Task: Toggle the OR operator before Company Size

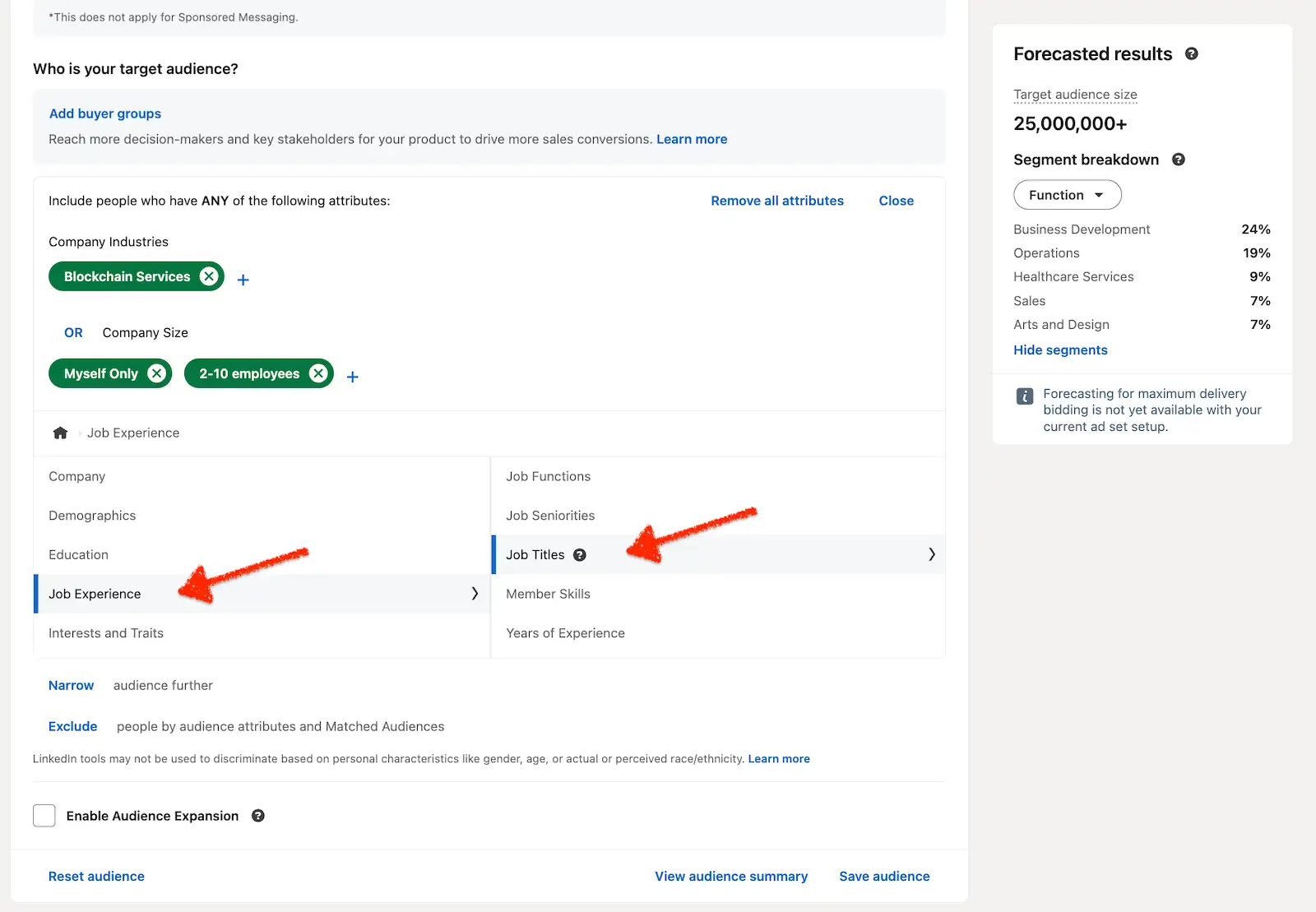Action: click(x=73, y=332)
